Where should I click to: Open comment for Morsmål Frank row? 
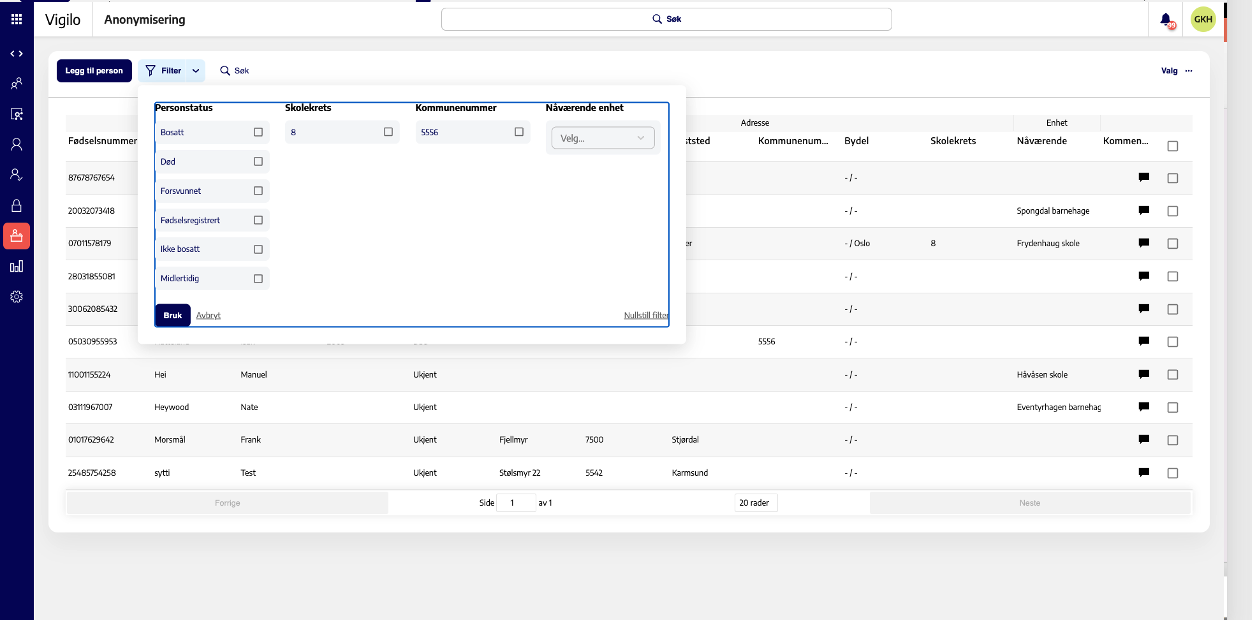pos(1143,440)
